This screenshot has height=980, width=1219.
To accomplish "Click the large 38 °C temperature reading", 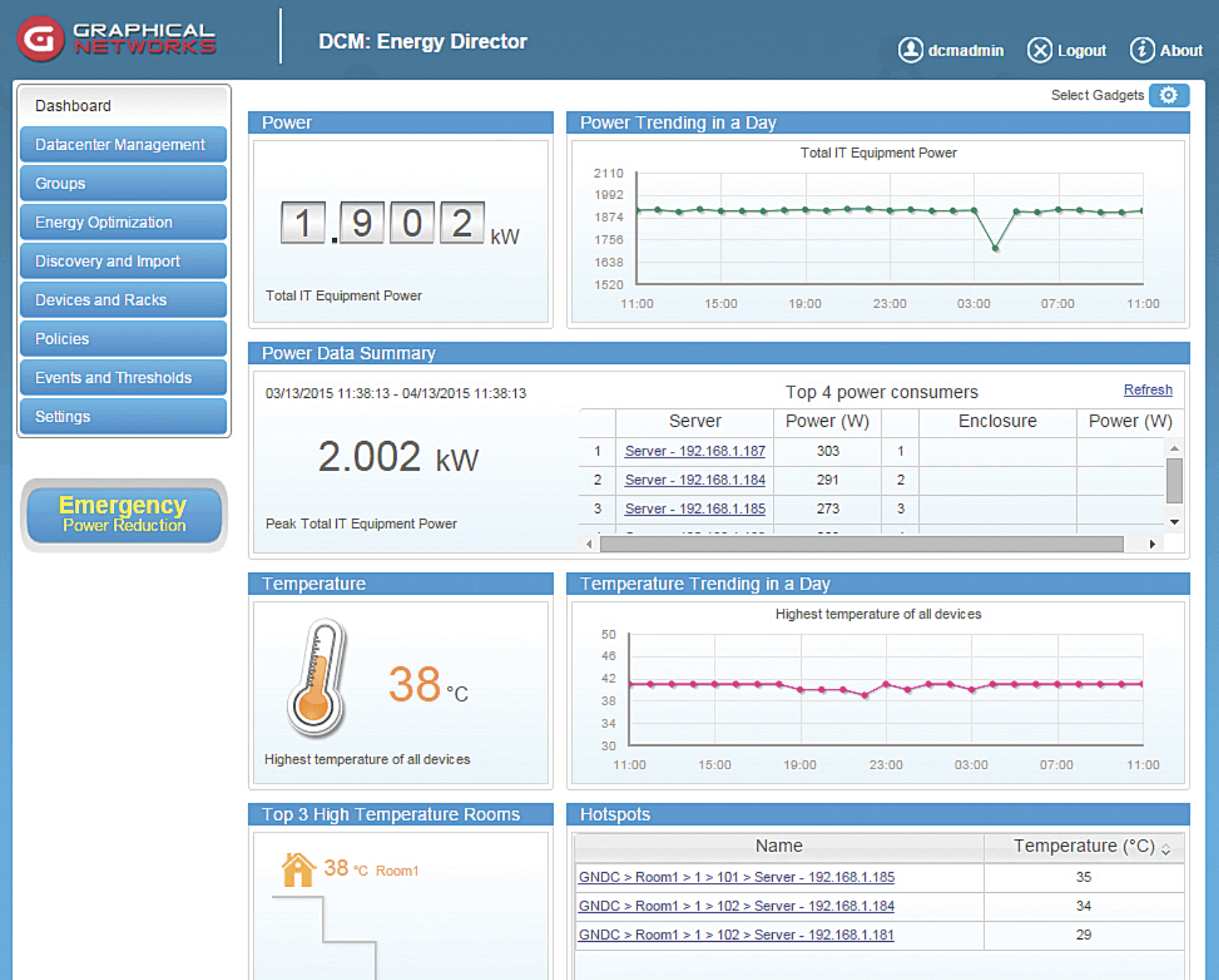I will [x=428, y=684].
